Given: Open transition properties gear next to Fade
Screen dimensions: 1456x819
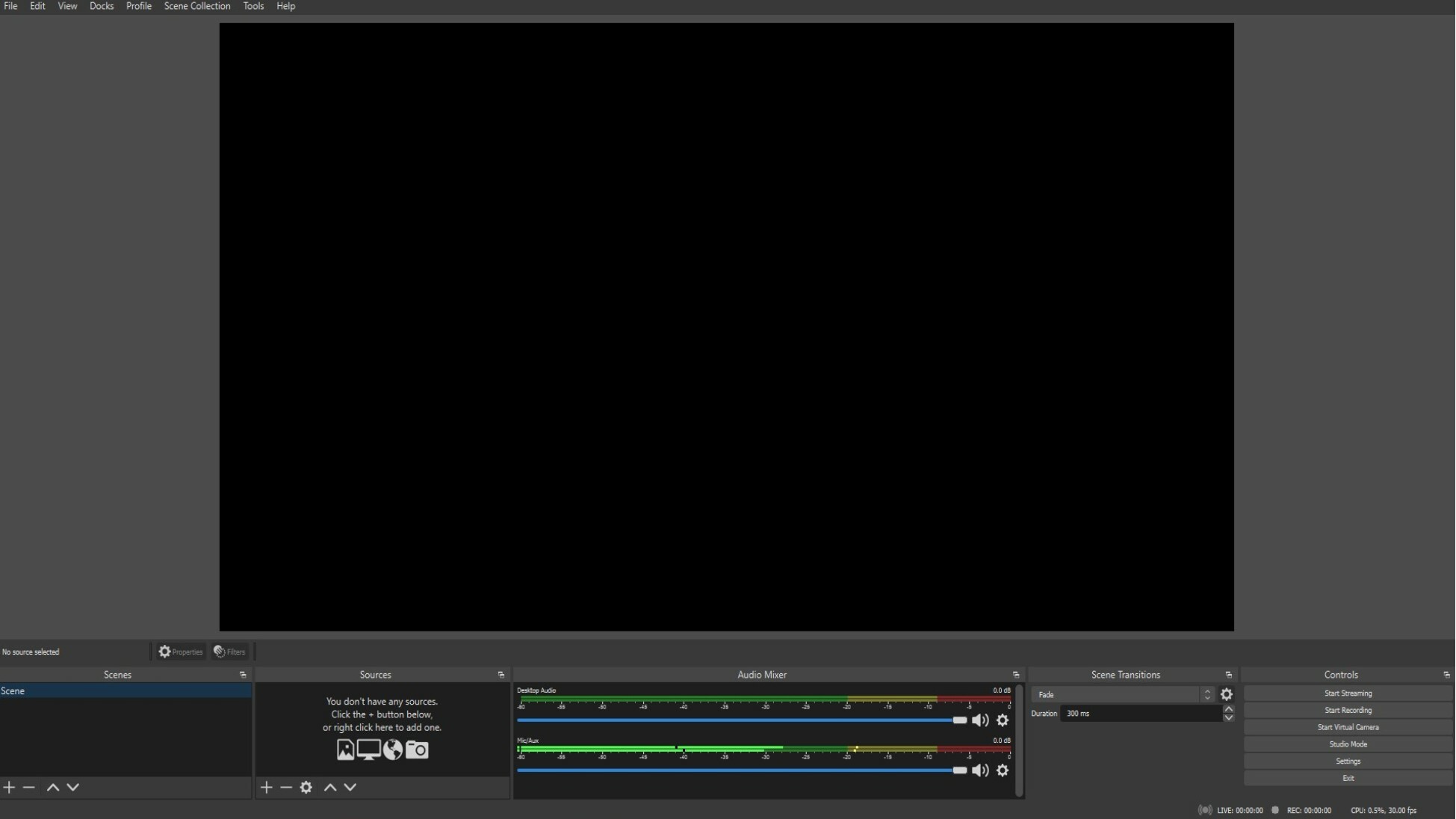Looking at the screenshot, I should pyautogui.click(x=1226, y=694).
